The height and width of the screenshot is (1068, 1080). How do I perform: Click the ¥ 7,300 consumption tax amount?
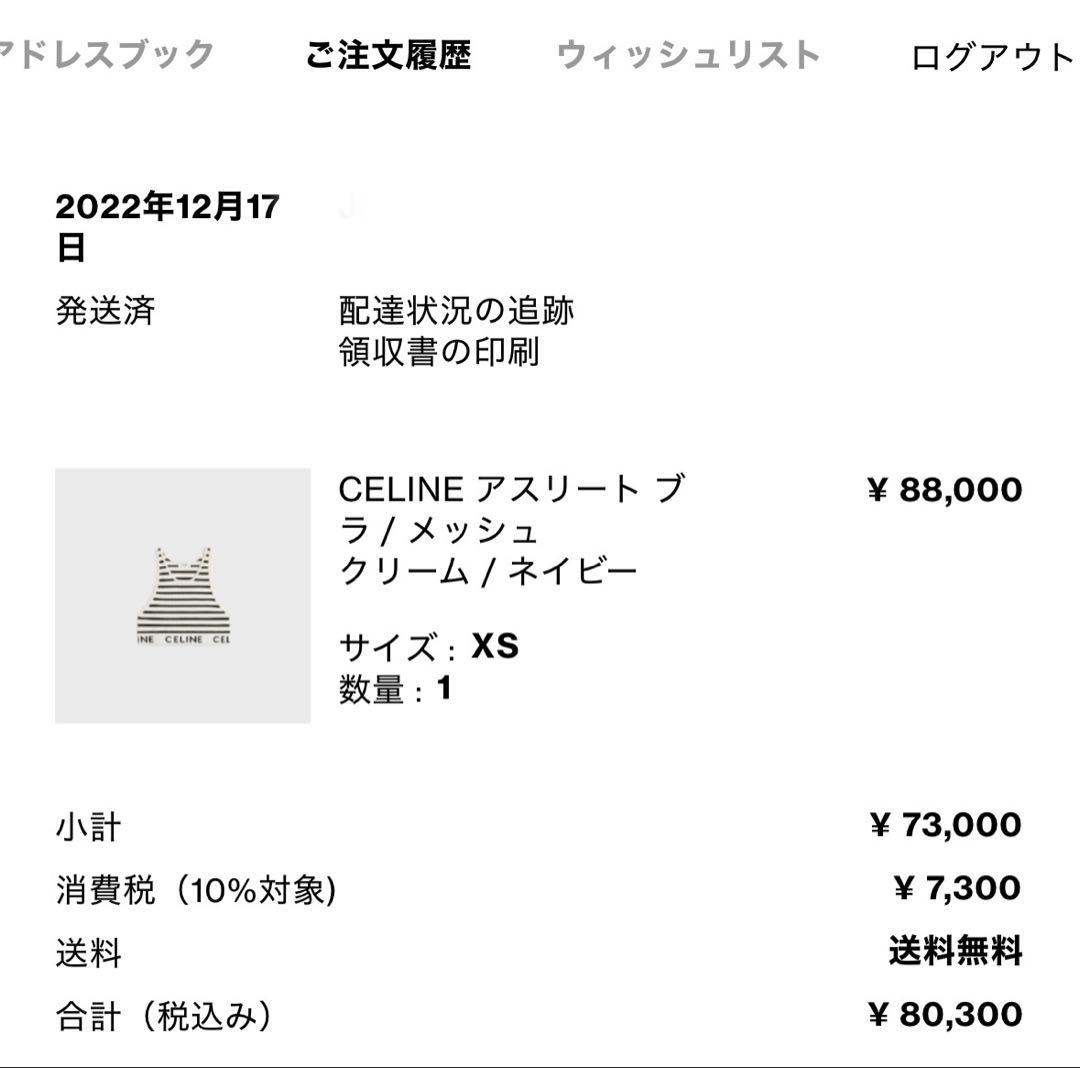click(x=957, y=888)
